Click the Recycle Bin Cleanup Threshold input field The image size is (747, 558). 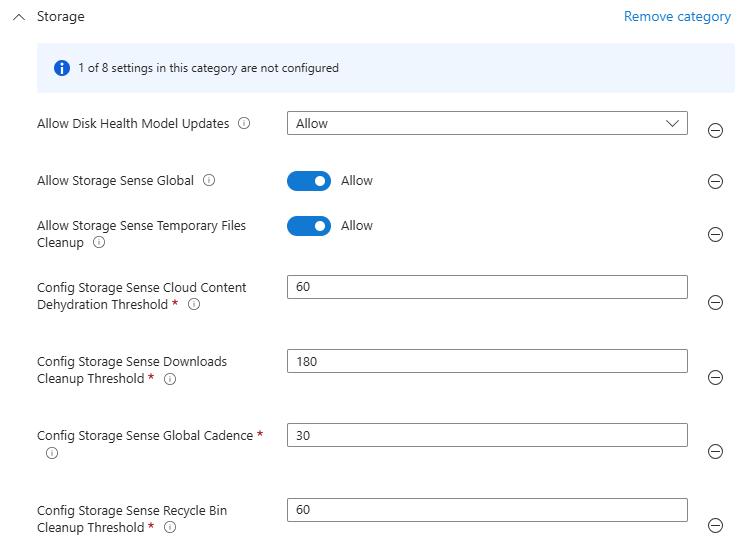(x=487, y=510)
